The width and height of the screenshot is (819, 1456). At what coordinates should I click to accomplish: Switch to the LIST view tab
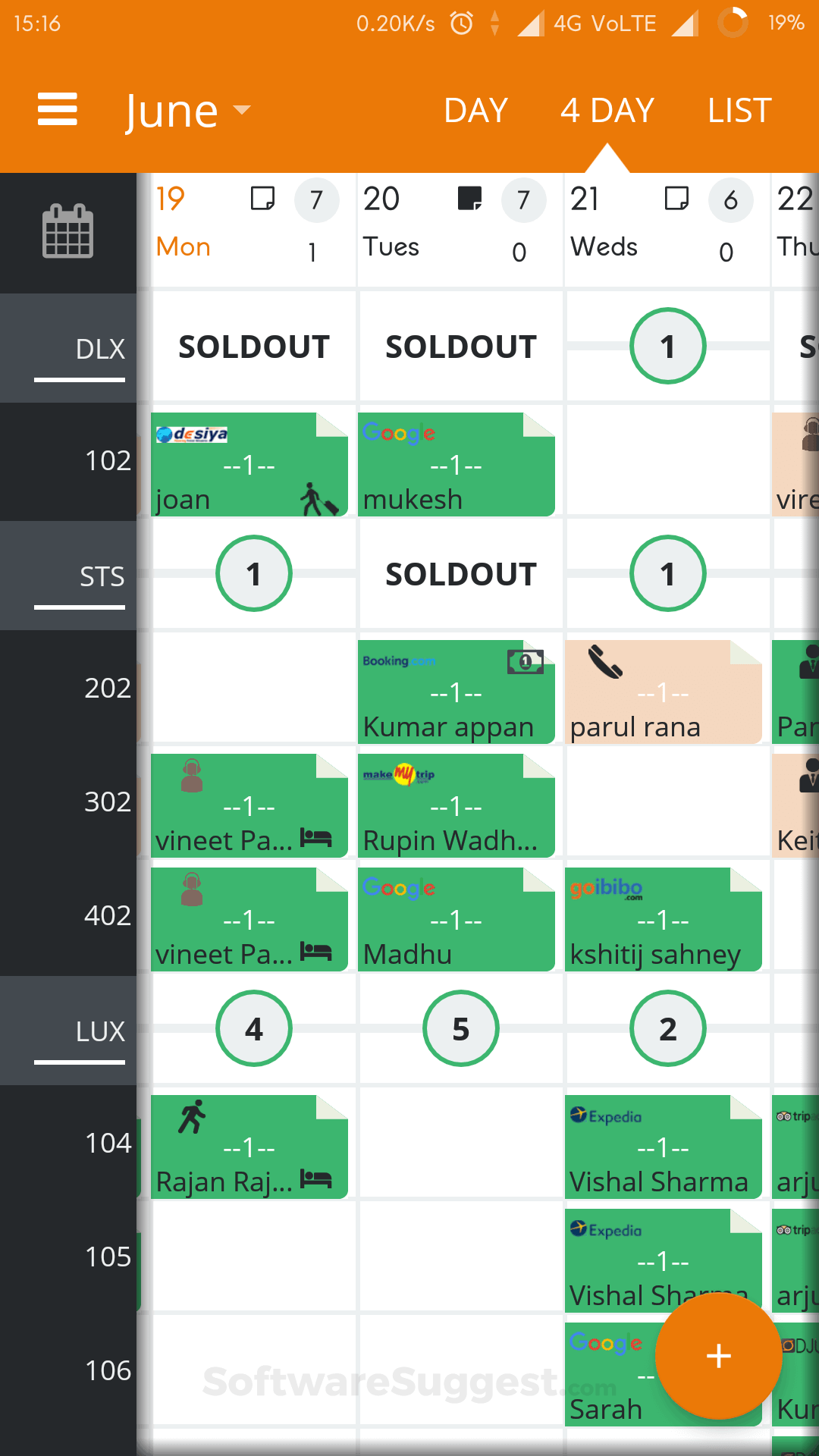tap(739, 111)
